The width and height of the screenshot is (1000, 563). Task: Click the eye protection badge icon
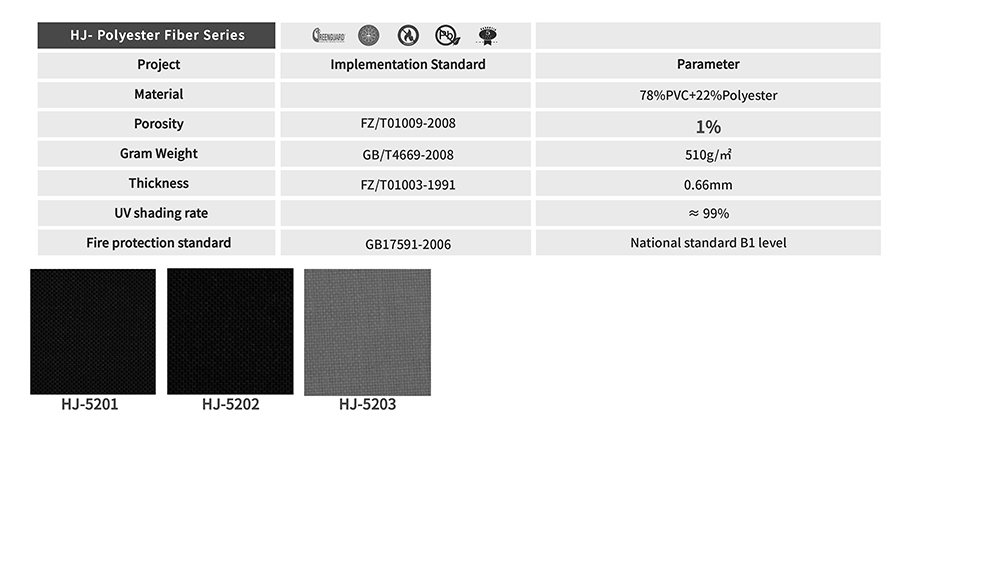tap(487, 36)
